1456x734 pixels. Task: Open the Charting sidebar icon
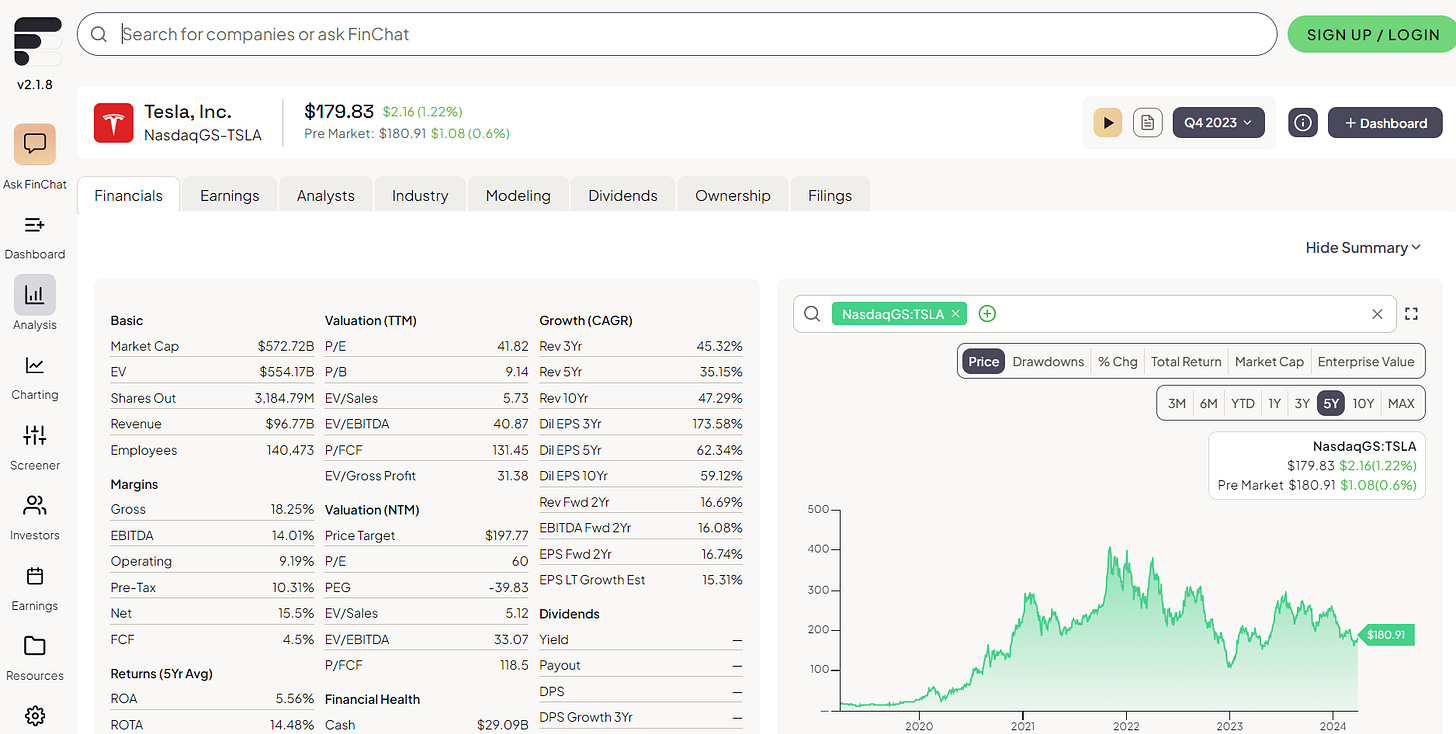[x=35, y=365]
